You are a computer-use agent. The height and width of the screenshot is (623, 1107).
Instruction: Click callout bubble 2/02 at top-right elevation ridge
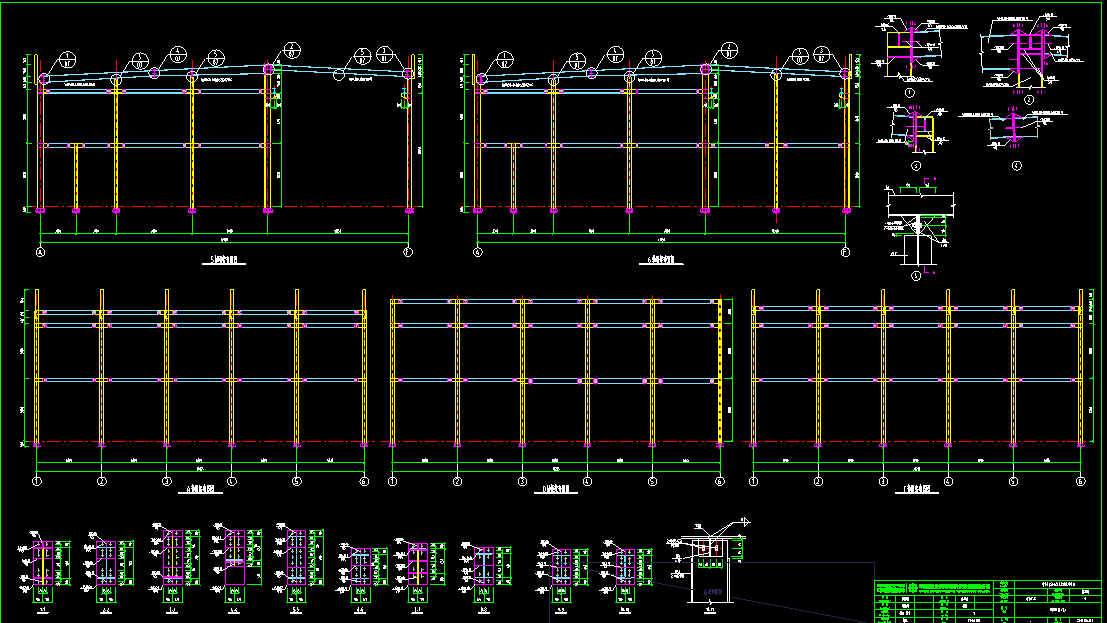[x=729, y=50]
